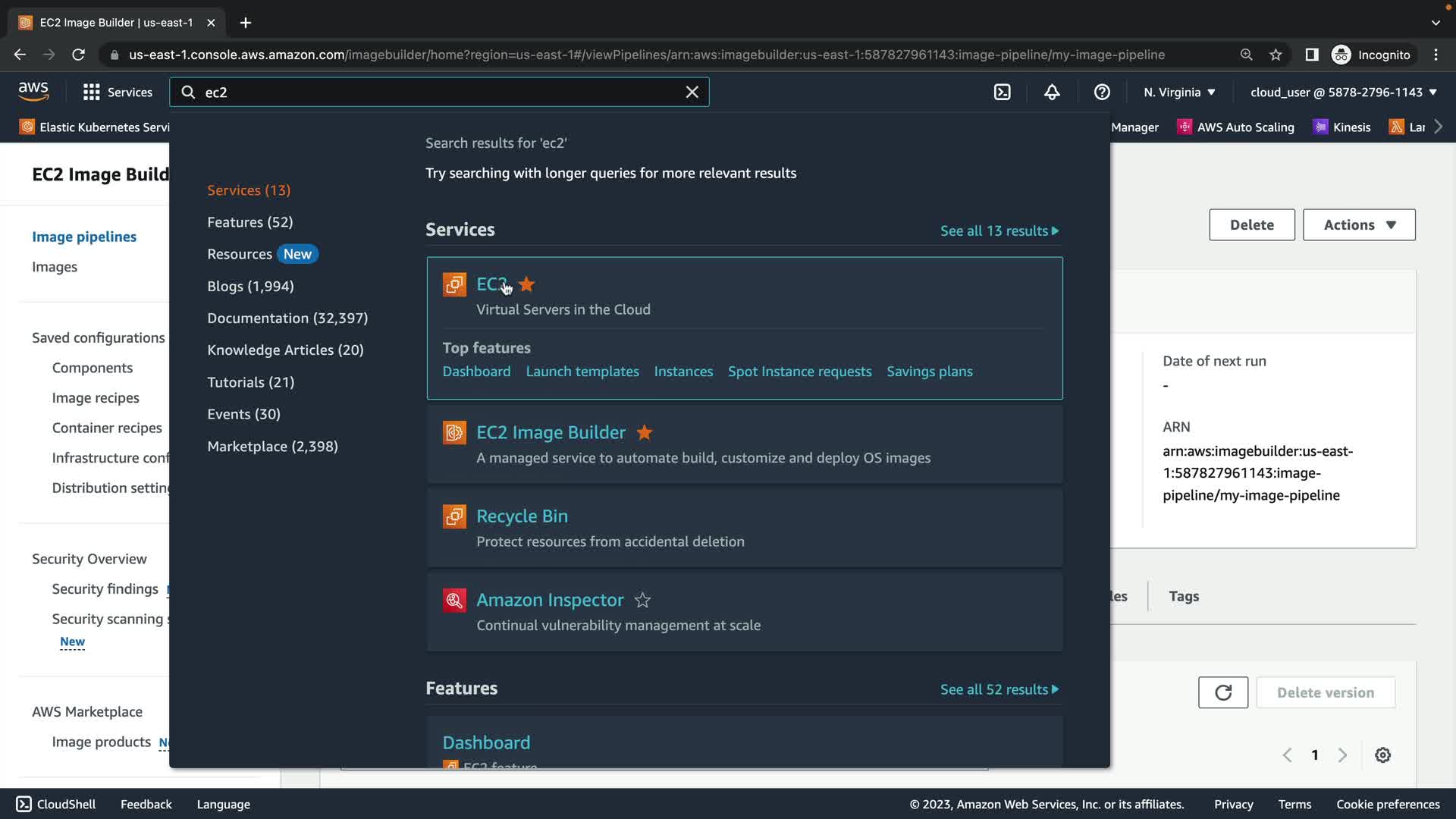Unfavorite EC2 service star
This screenshot has width=1456, height=819.
click(527, 284)
